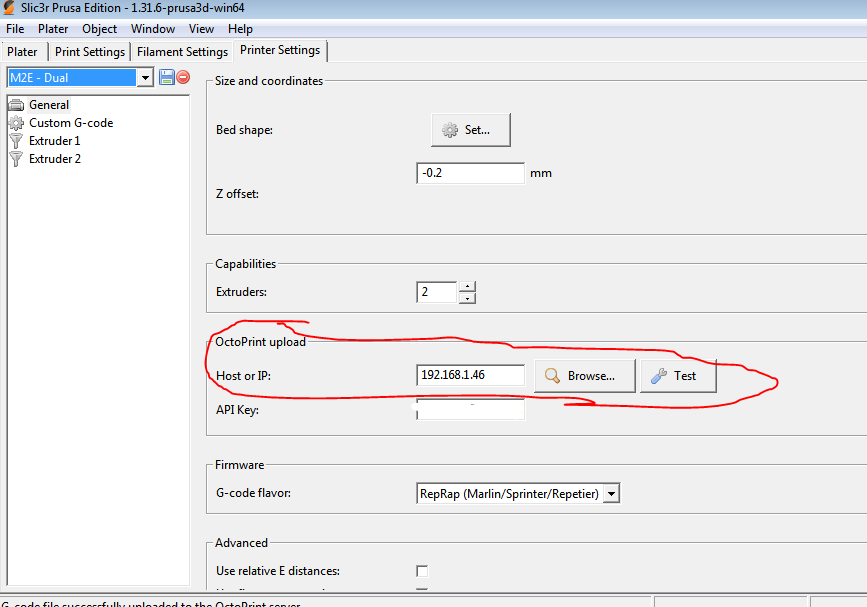Switch to the Filament Settings tab
The width and height of the screenshot is (867, 607).
[182, 52]
